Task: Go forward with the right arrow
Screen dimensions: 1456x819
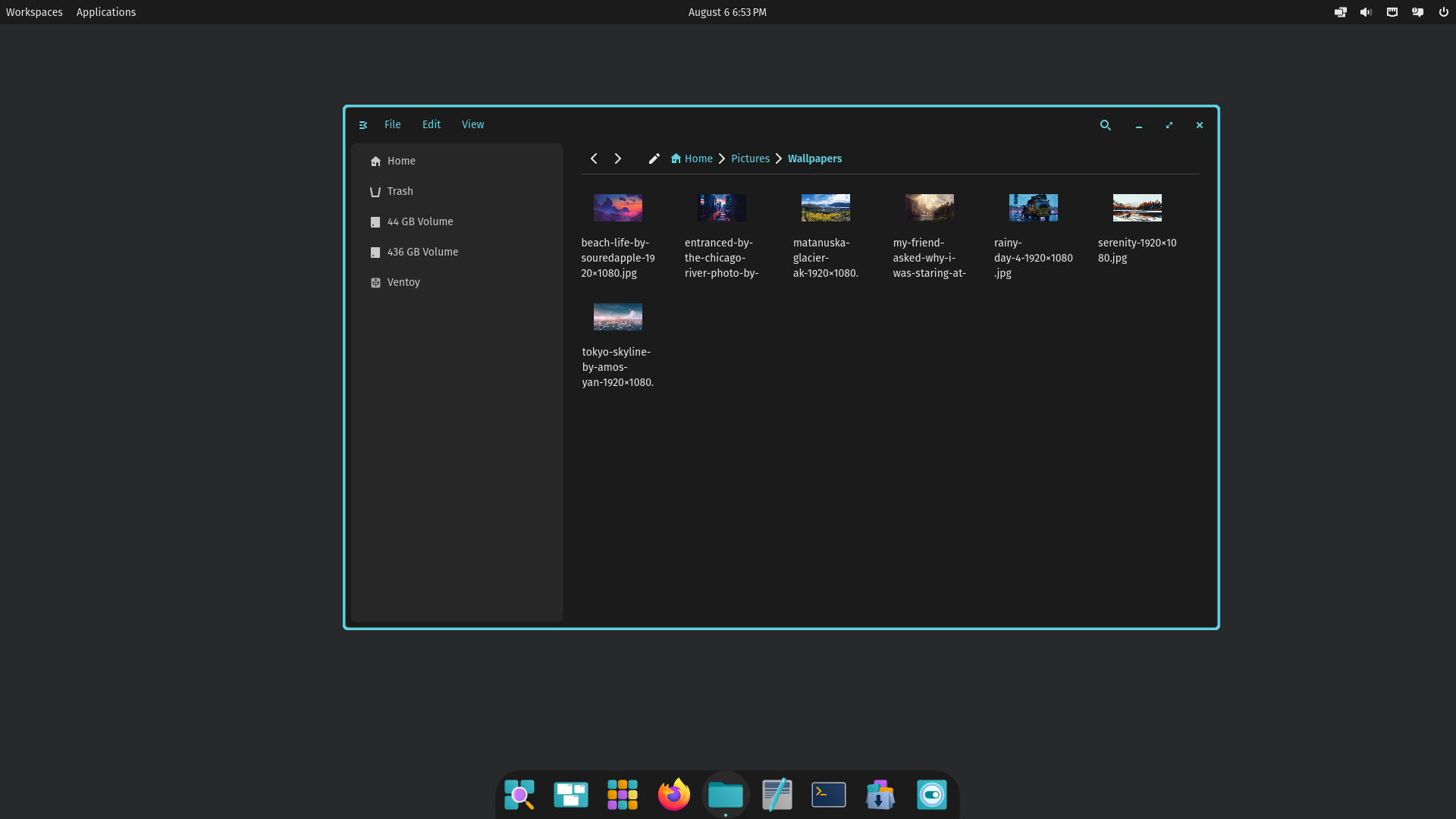Action: pos(618,158)
